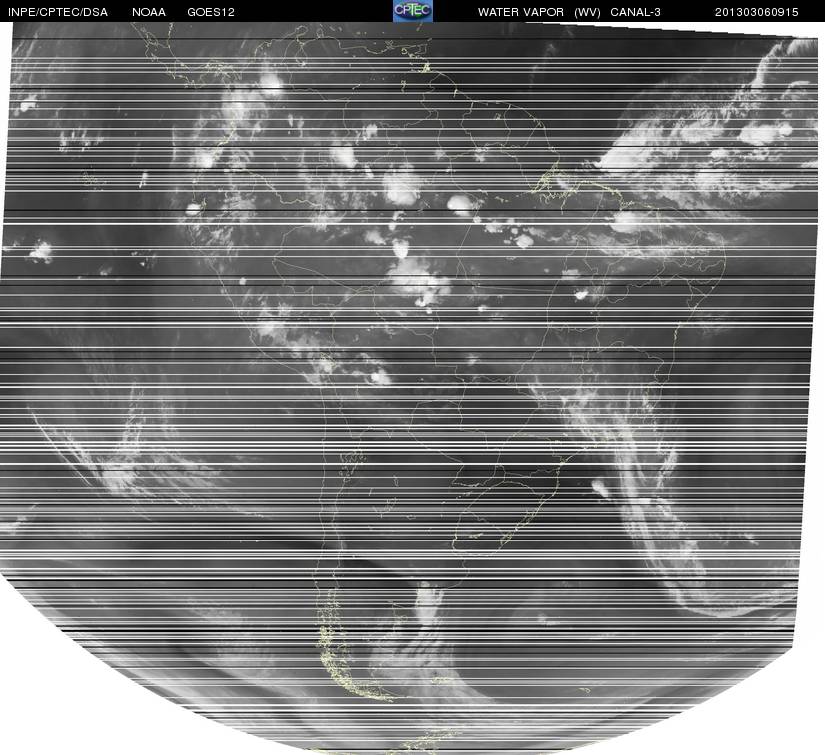
Task: Click the GOES12 satellite label
Action: pyautogui.click(x=211, y=12)
